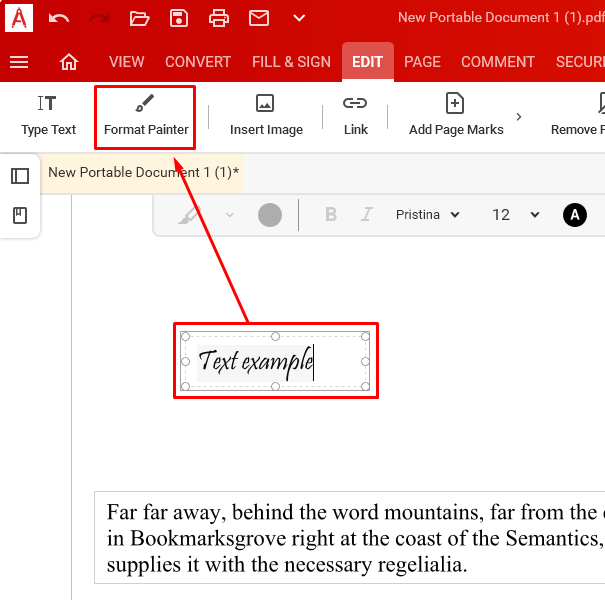The height and width of the screenshot is (600, 605).
Task: Click the gray circle color swatch
Action: point(270,215)
